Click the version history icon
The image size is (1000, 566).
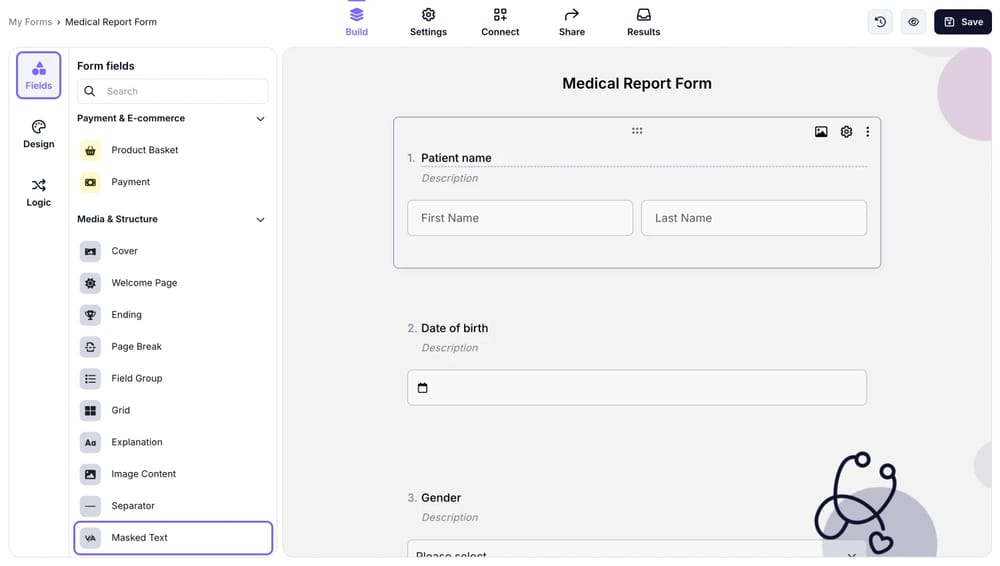coord(880,22)
